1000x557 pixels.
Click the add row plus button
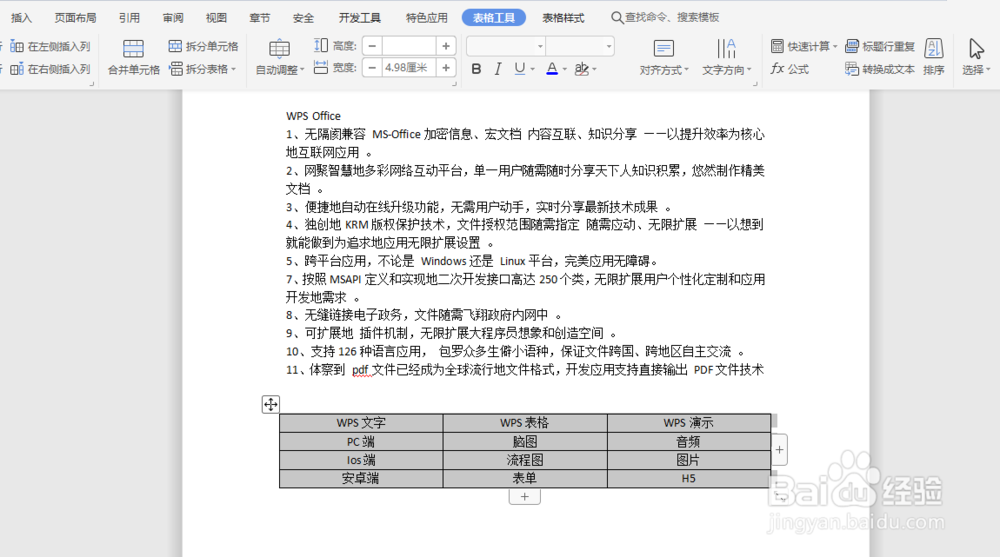coord(524,496)
